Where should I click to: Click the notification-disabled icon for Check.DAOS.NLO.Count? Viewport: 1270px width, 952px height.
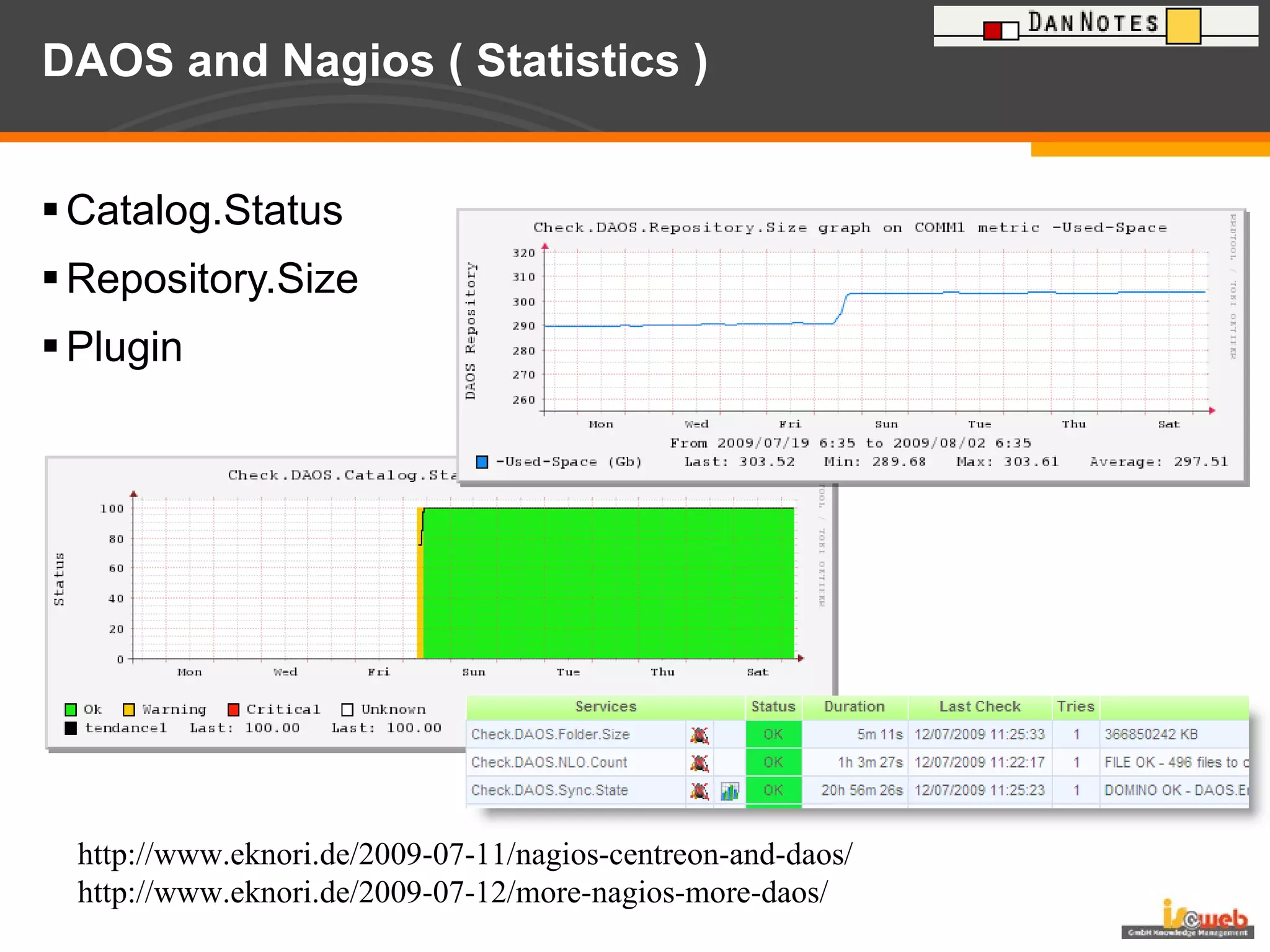click(x=699, y=763)
